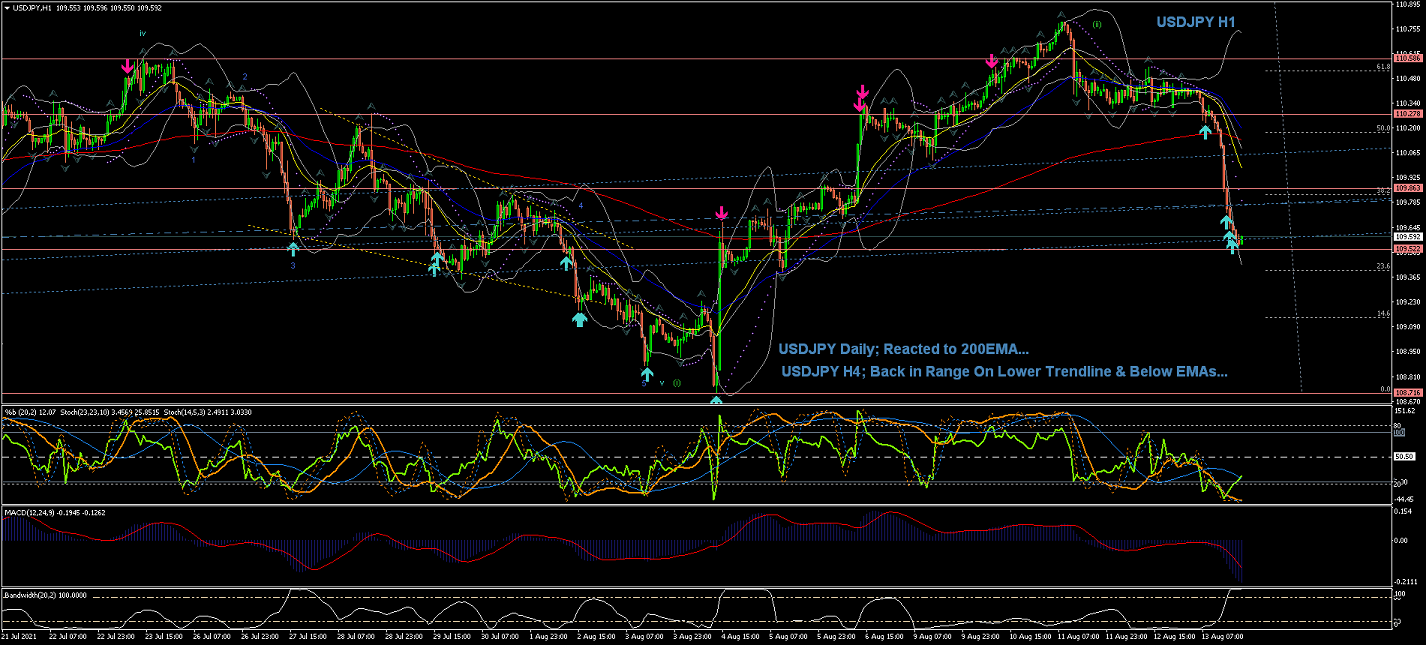
Task: Click the 108.716 red price level tag
Action: click(x=1408, y=392)
